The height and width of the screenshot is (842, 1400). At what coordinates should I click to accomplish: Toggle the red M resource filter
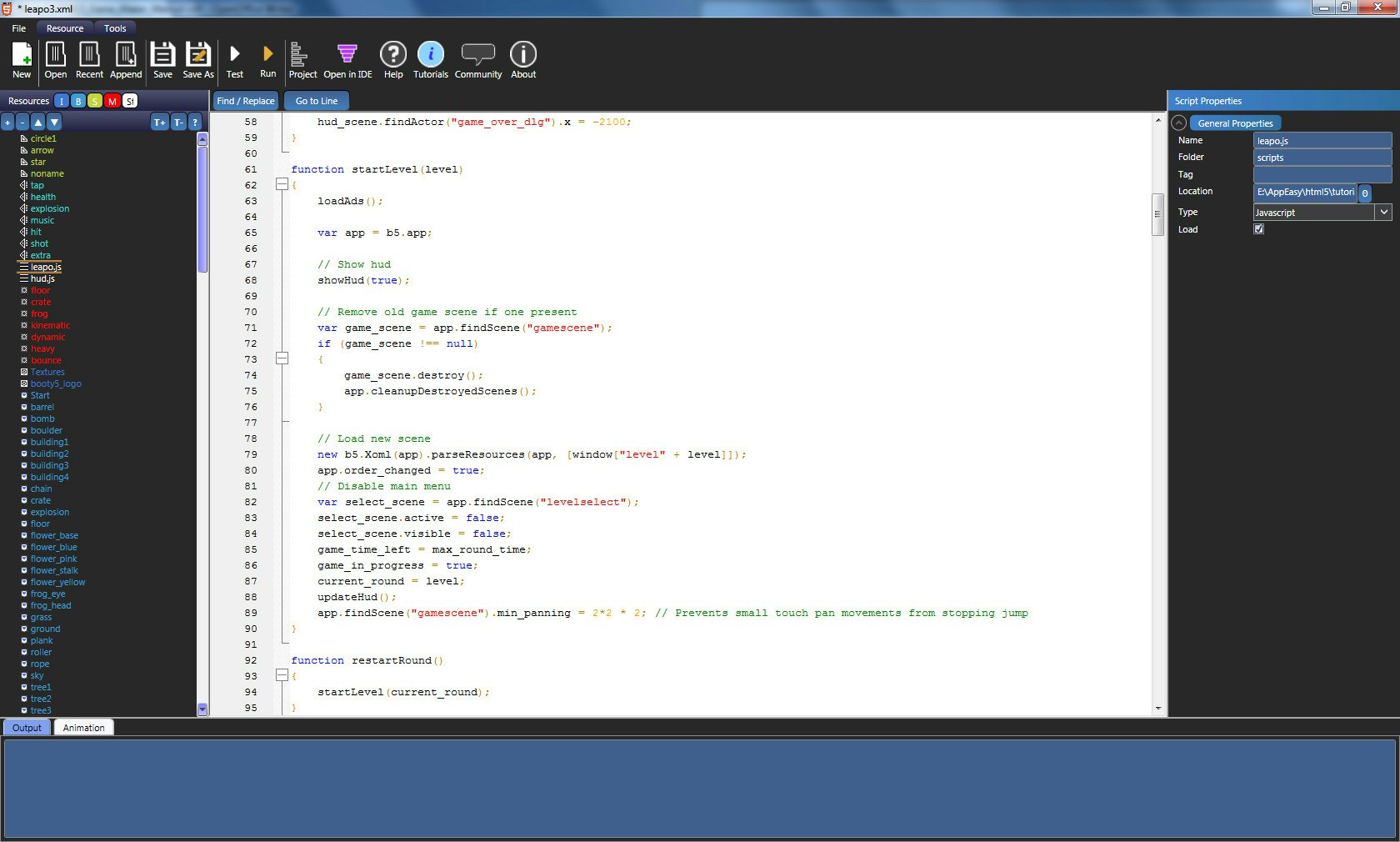(112, 100)
